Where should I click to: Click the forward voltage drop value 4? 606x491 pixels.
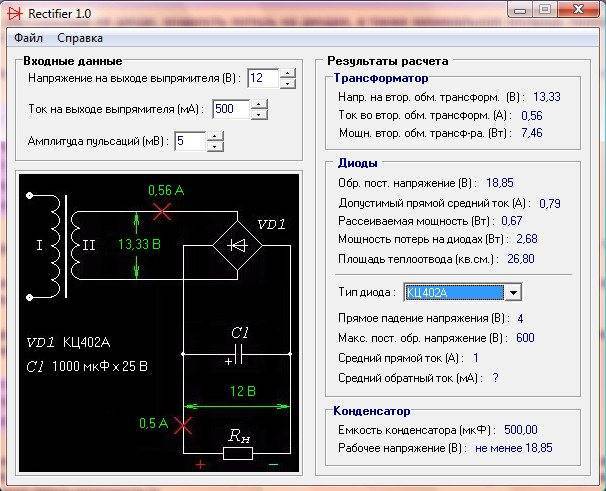[520, 319]
